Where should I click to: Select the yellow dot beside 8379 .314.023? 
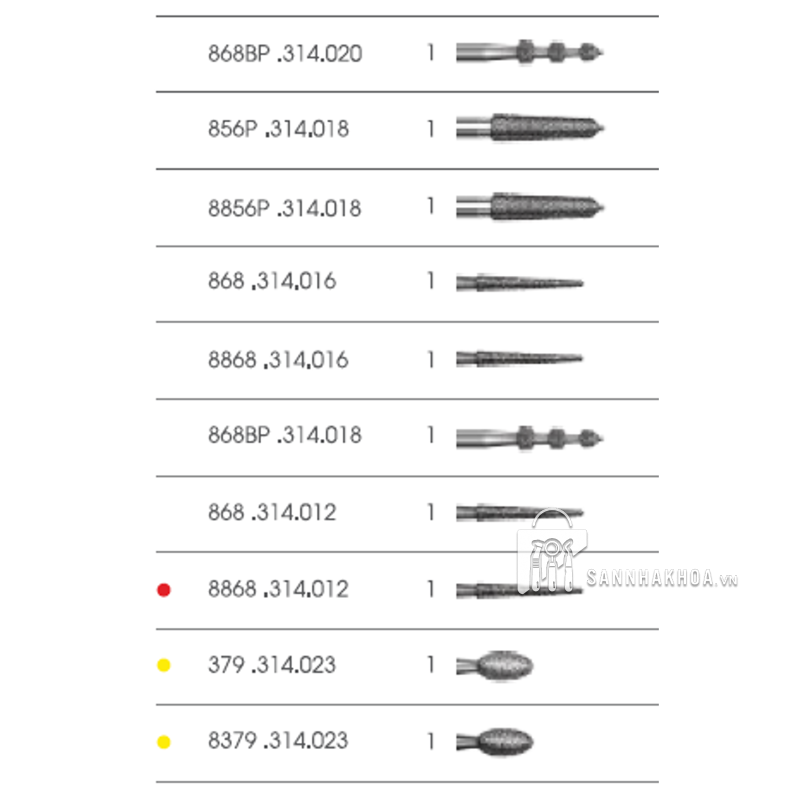point(165,742)
